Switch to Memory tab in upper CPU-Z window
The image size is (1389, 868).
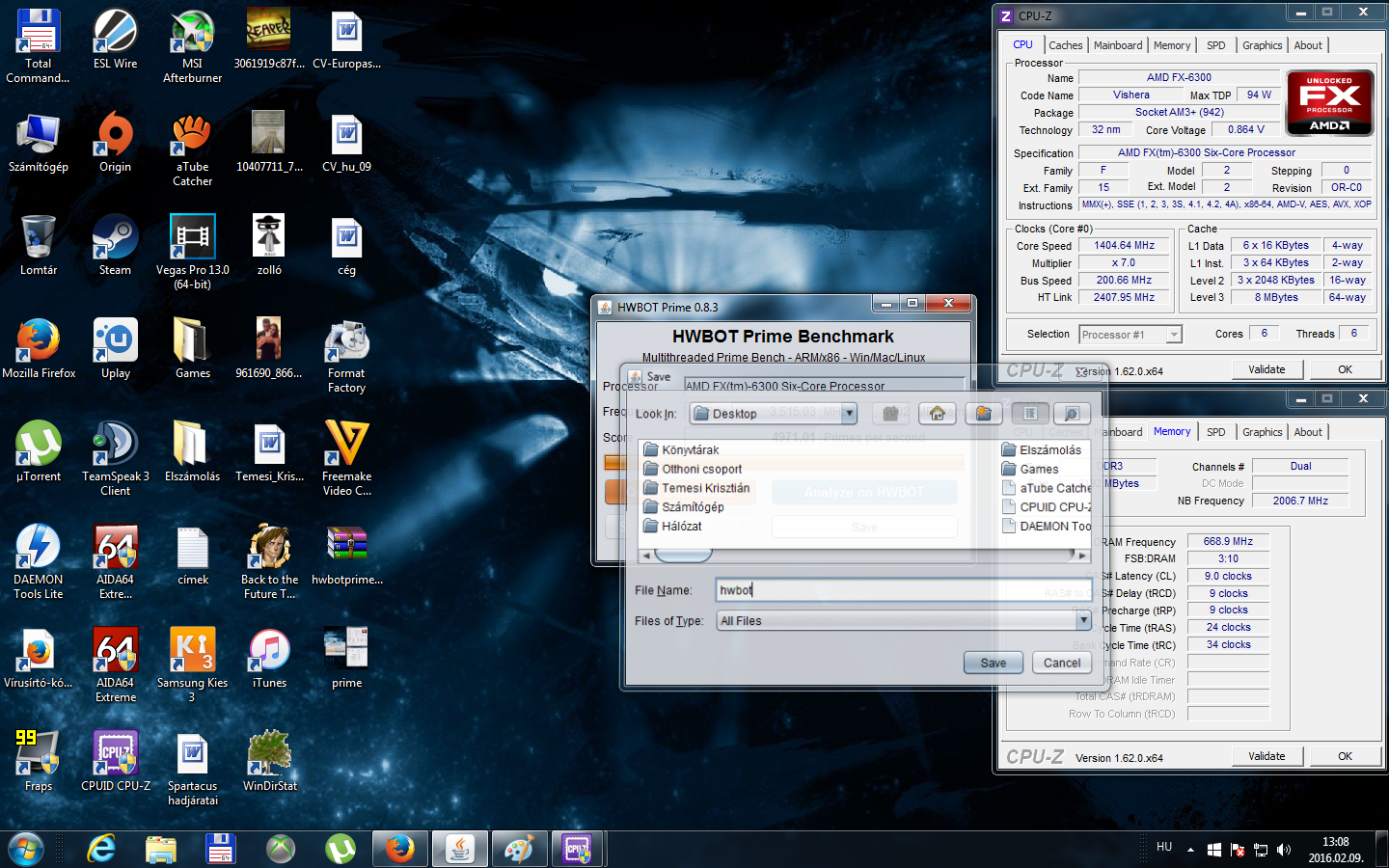point(1172,45)
